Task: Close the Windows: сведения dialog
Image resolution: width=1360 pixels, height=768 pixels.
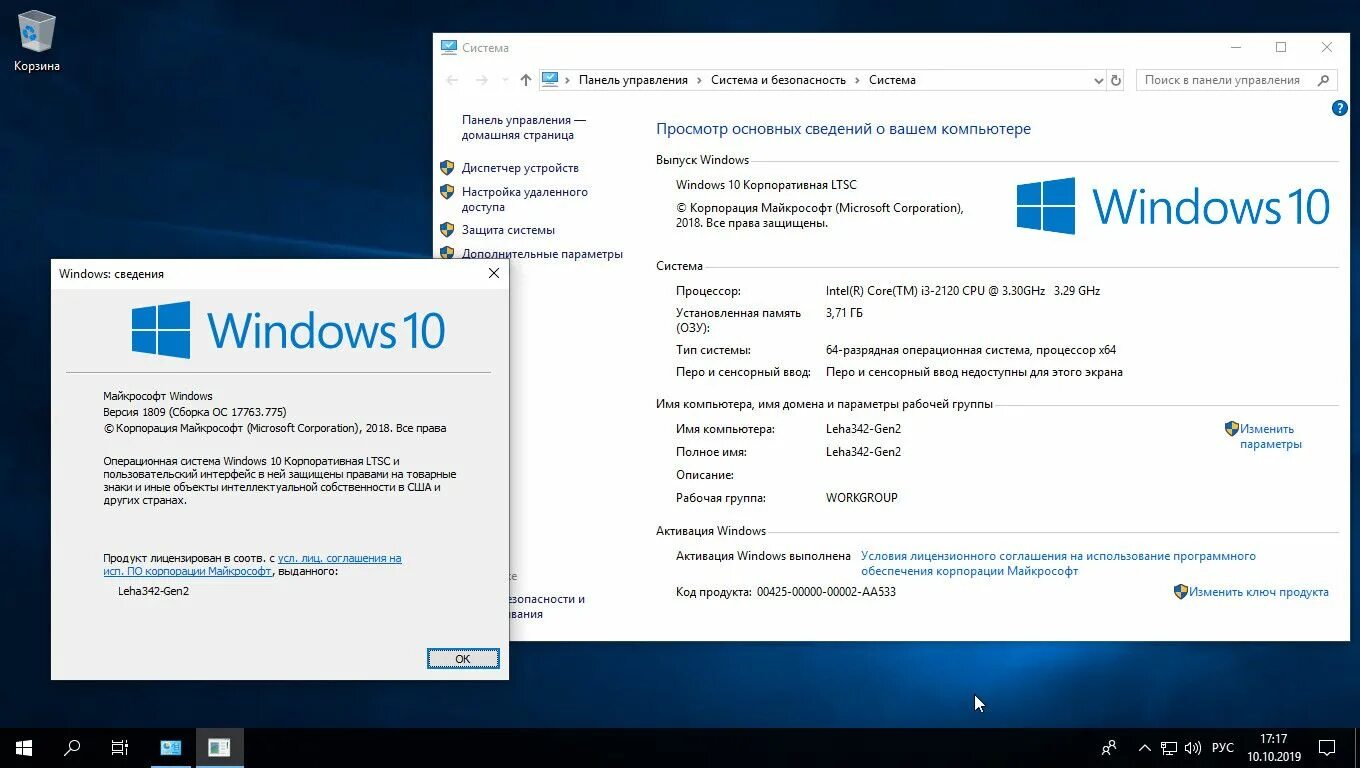Action: pyautogui.click(x=494, y=273)
